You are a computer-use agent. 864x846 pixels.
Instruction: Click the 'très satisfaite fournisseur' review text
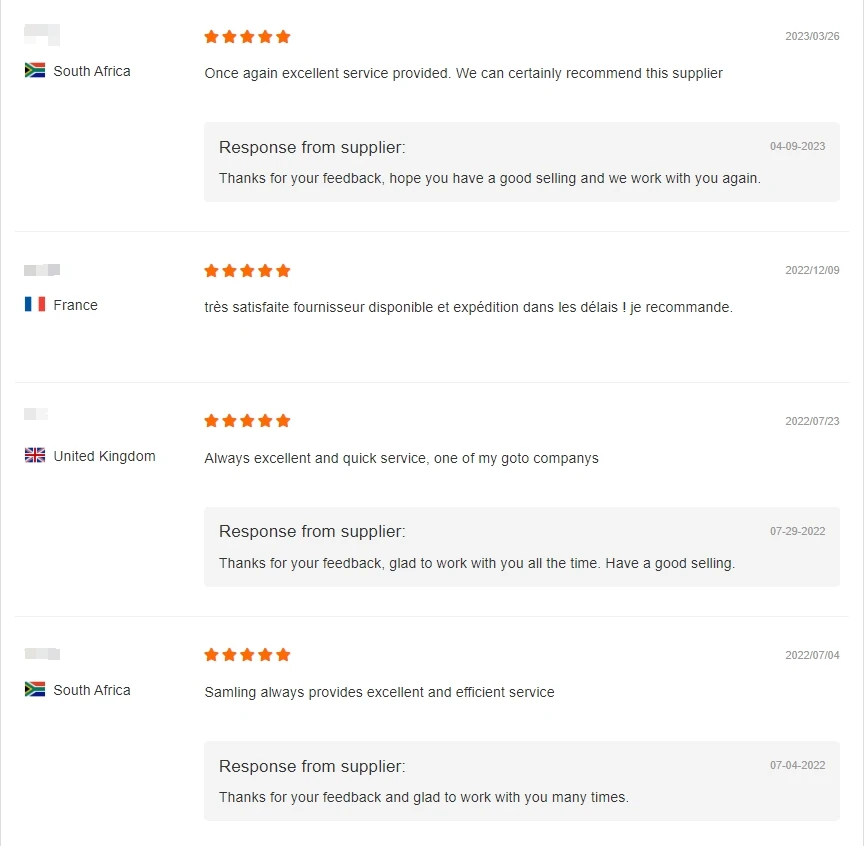[468, 307]
